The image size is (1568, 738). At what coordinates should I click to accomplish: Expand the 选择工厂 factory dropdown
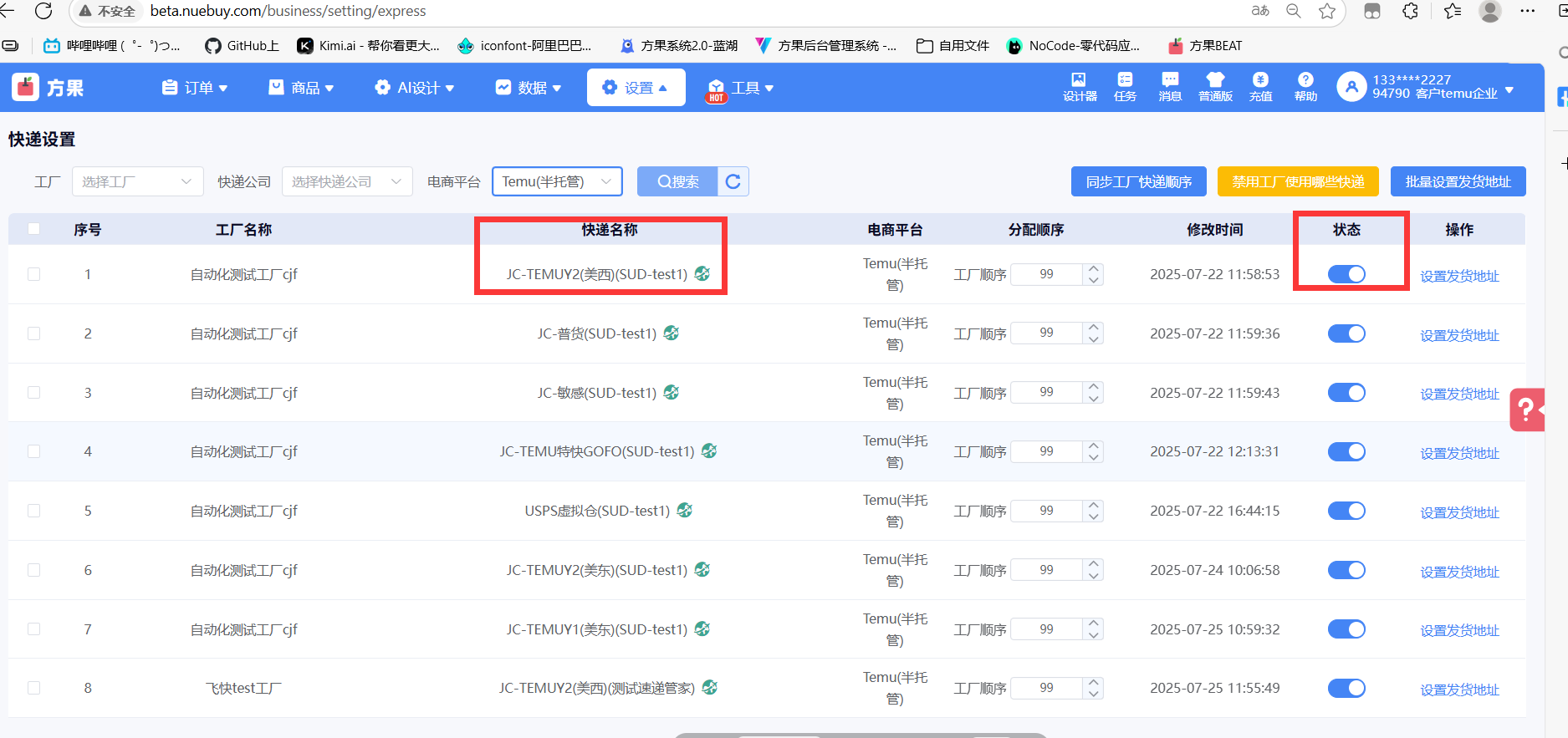click(x=138, y=181)
